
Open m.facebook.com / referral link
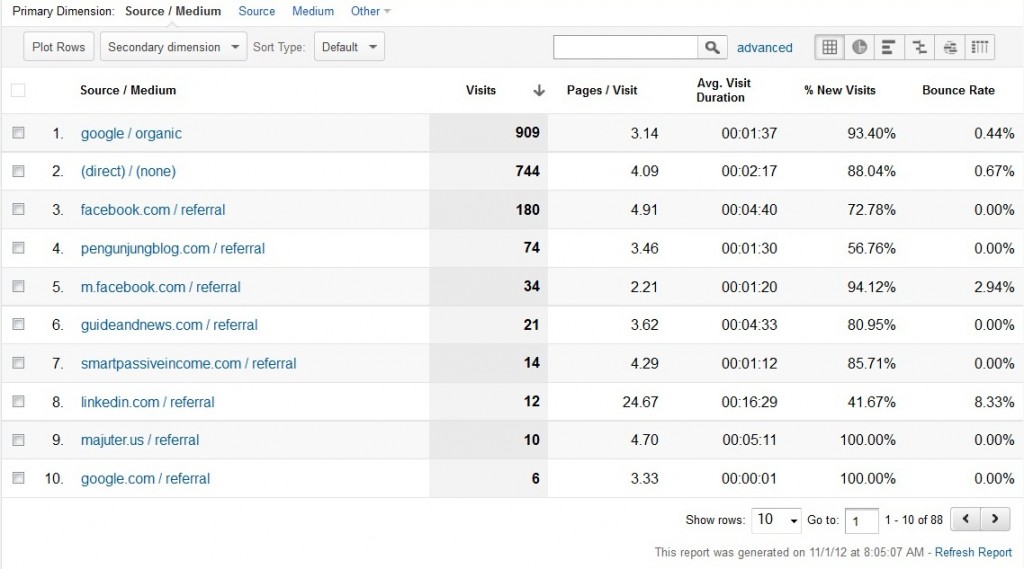(161, 287)
